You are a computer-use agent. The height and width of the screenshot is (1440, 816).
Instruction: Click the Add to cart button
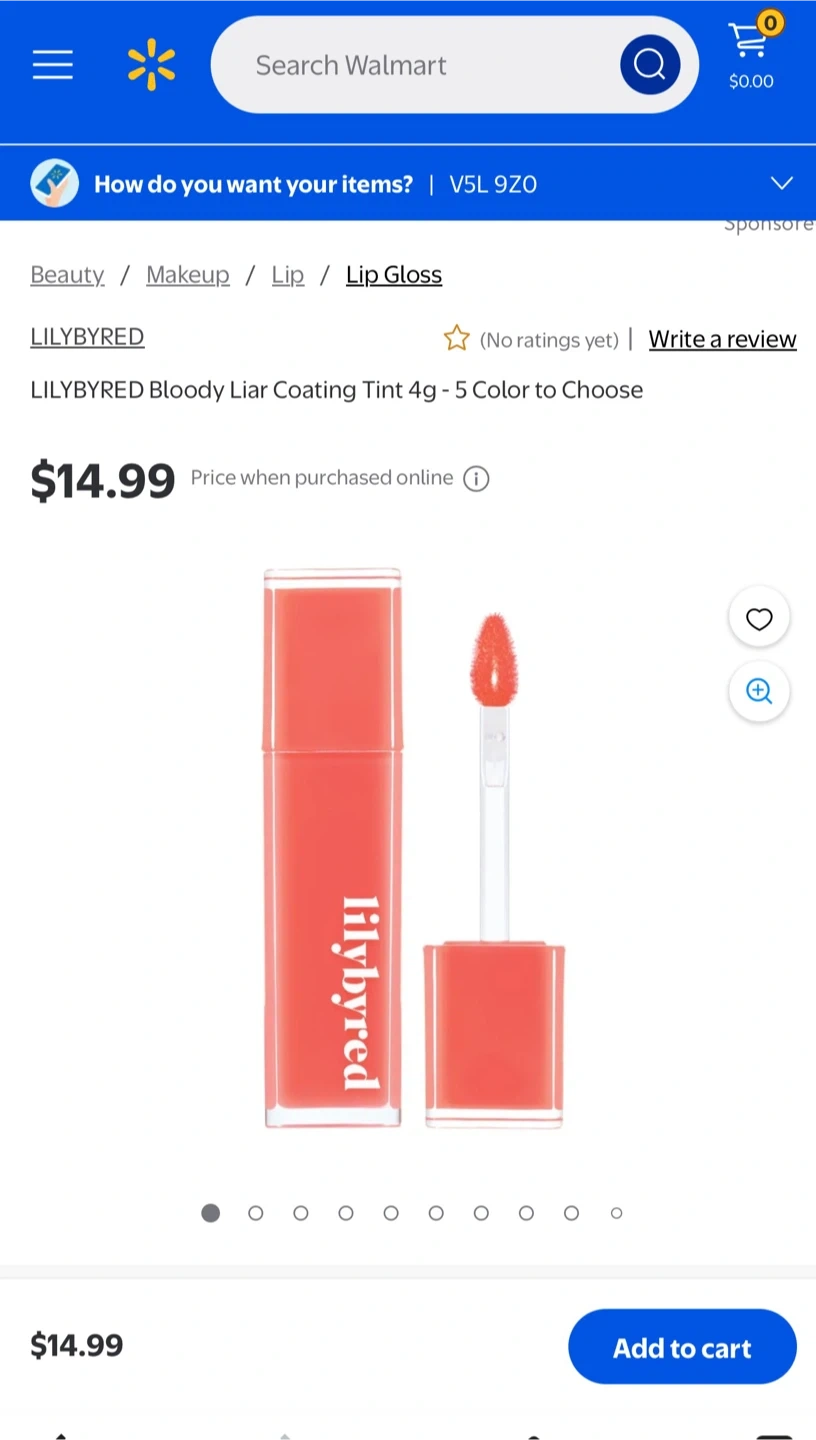pos(682,1347)
